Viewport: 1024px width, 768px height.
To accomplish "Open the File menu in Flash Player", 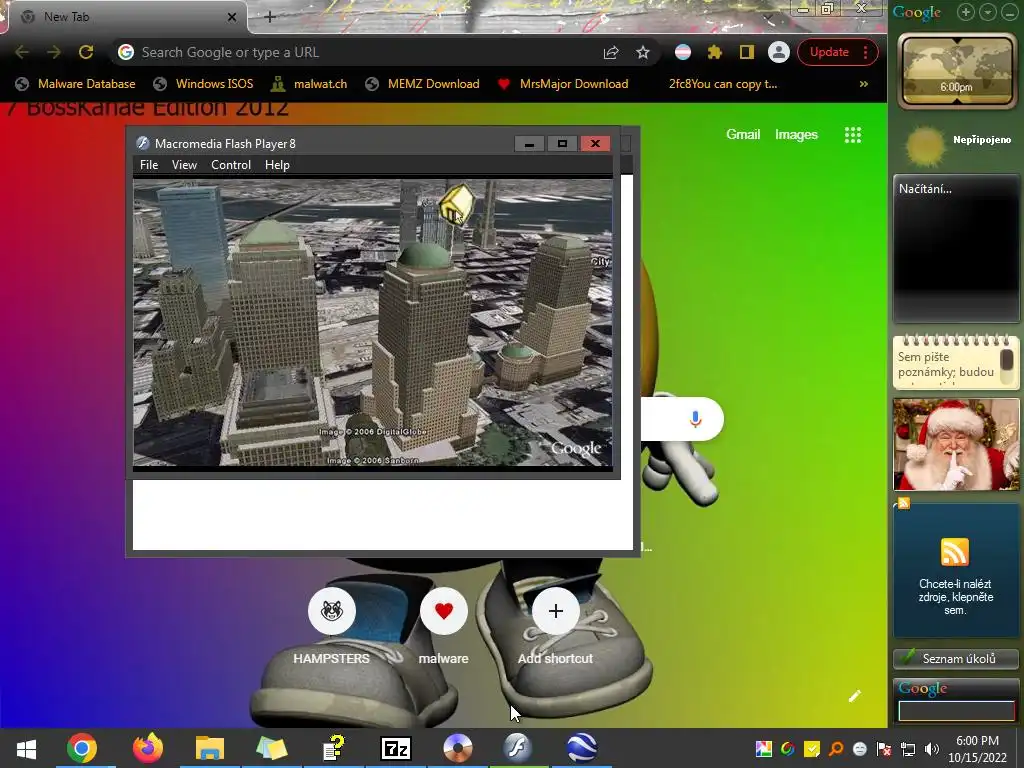I will point(149,165).
